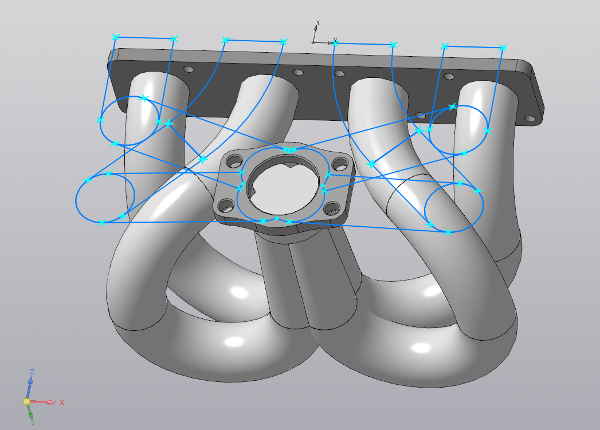Click the blue Z axis arrow
The width and height of the screenshot is (600, 430).
[30, 383]
